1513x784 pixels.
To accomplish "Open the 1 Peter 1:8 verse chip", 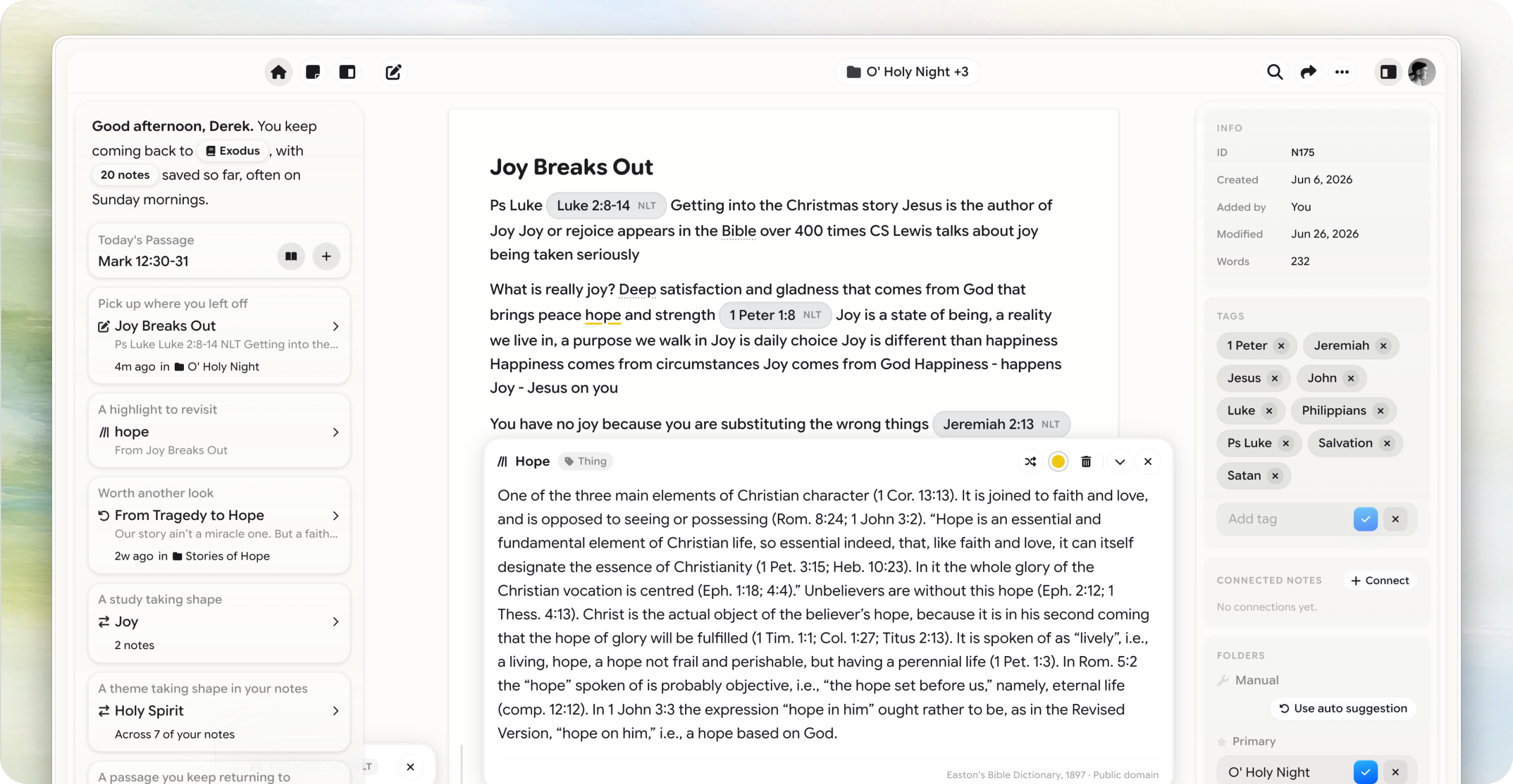I will (x=775, y=315).
